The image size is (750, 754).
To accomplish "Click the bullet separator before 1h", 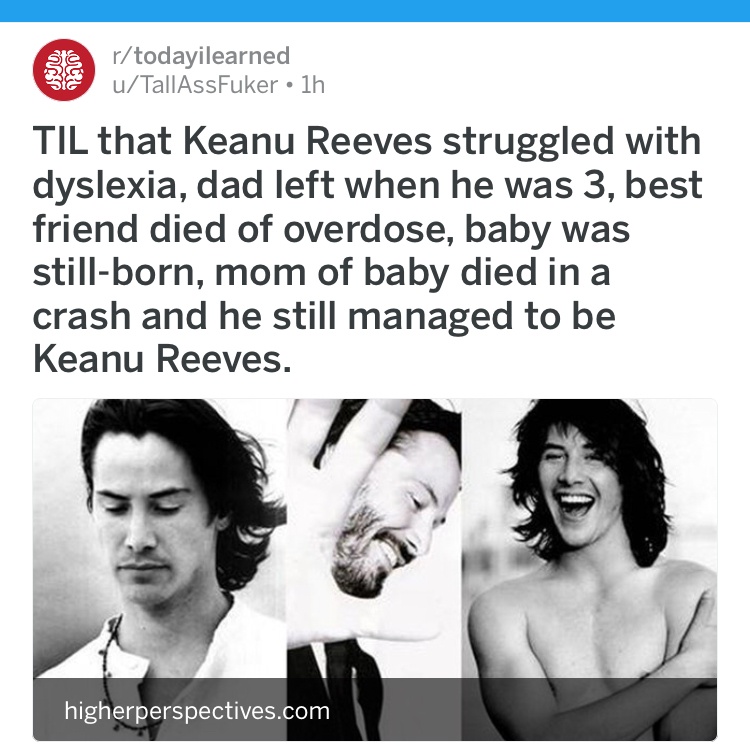I will click(288, 86).
